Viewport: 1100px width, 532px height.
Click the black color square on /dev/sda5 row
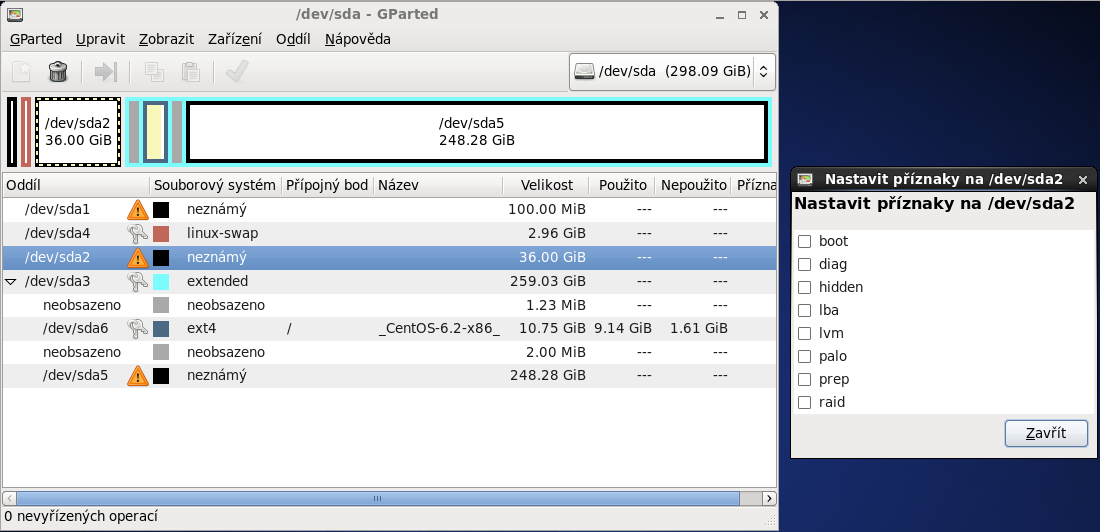coord(161,375)
